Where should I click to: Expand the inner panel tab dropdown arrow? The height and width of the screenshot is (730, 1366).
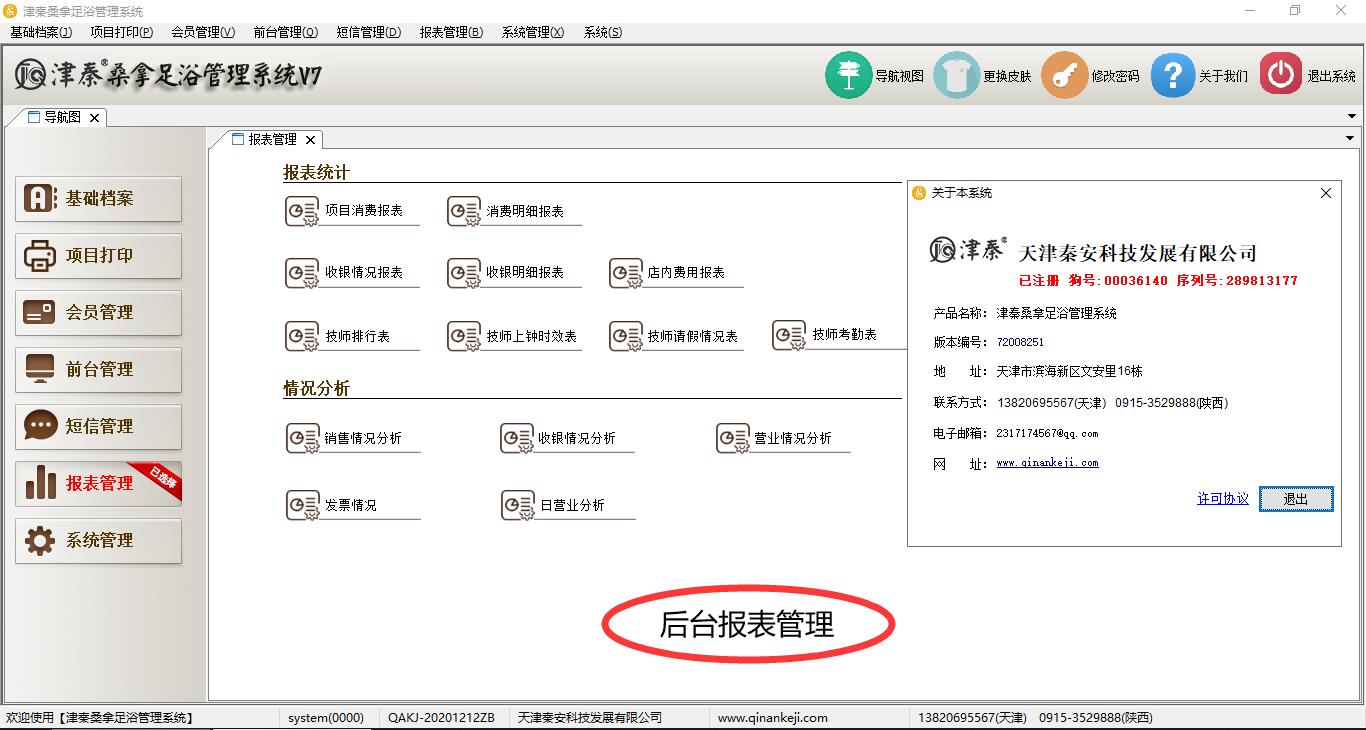(x=1349, y=139)
